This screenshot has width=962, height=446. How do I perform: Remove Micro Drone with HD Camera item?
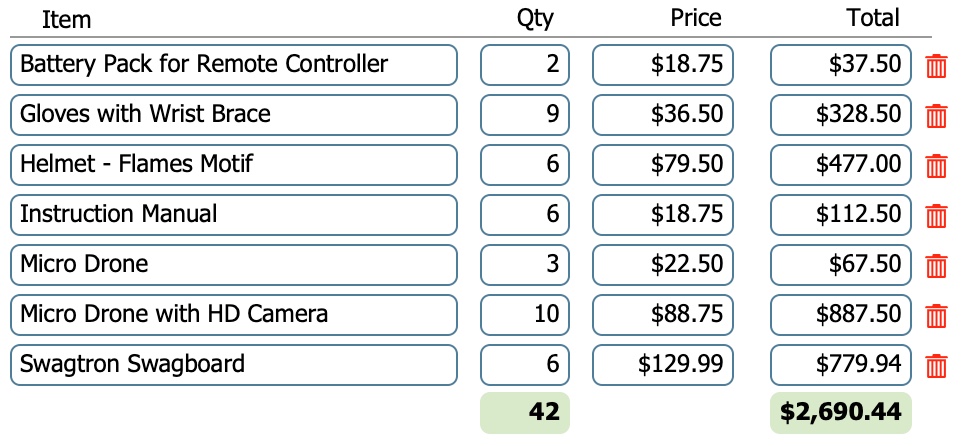coord(936,315)
